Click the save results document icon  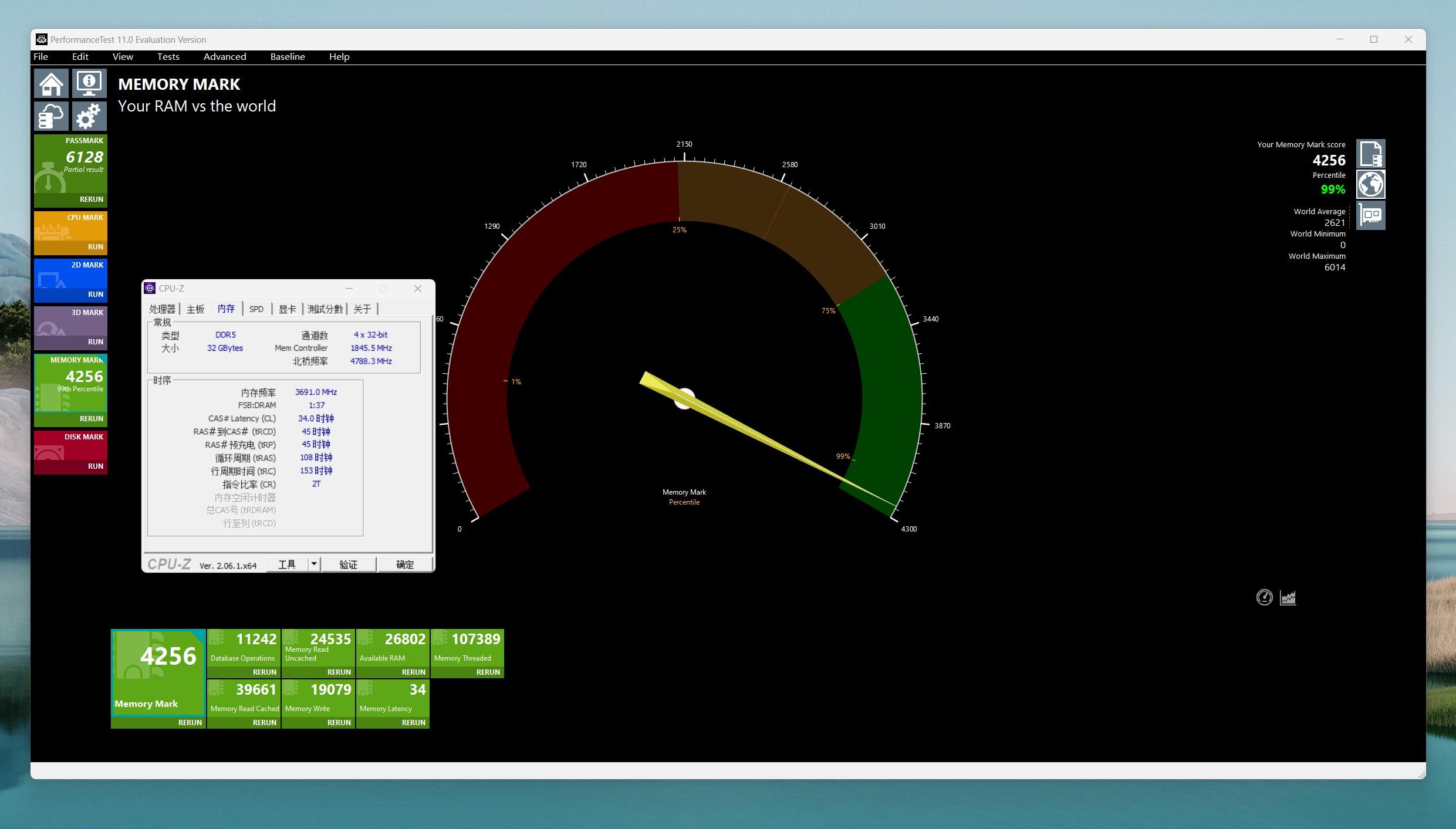click(1371, 154)
